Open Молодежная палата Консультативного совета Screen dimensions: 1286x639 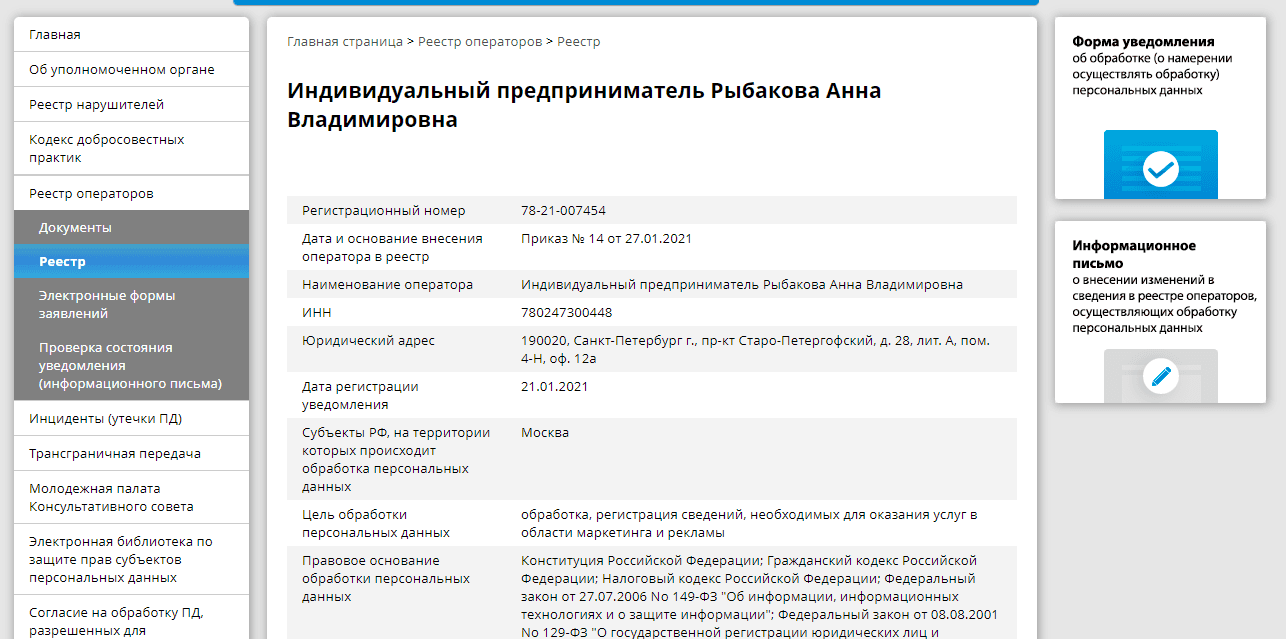point(111,497)
